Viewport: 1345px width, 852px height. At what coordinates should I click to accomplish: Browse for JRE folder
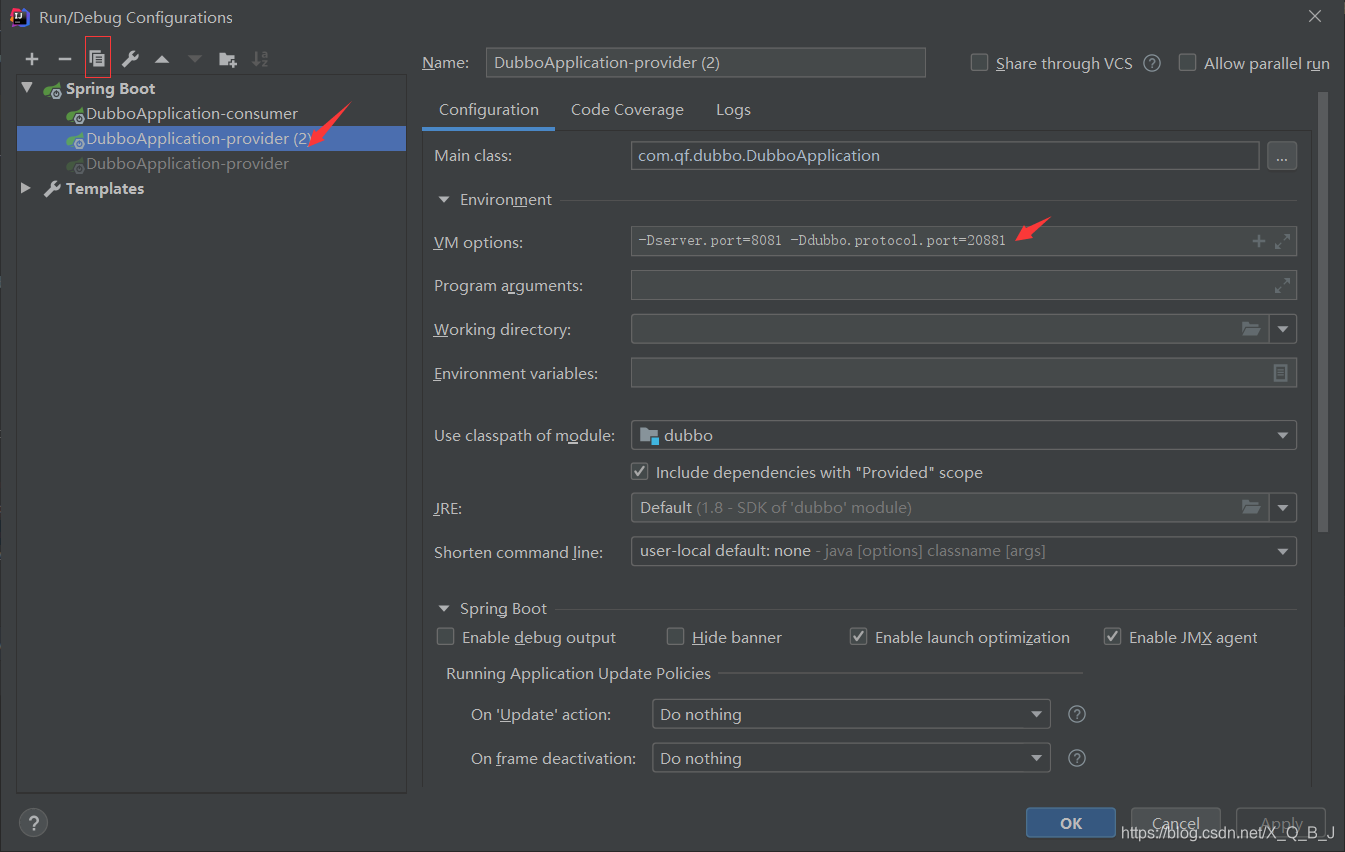click(1251, 507)
